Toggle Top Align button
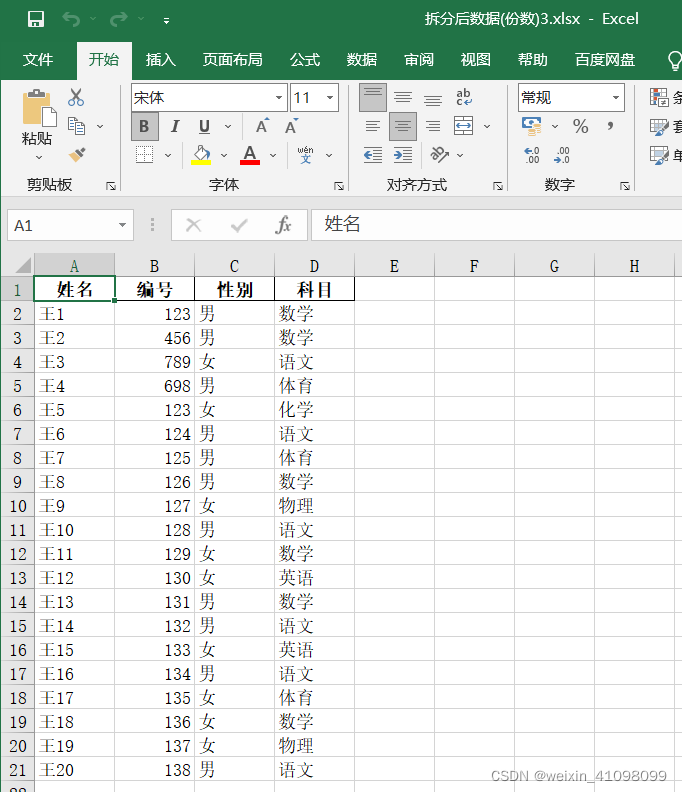682x792 pixels. 373,97
